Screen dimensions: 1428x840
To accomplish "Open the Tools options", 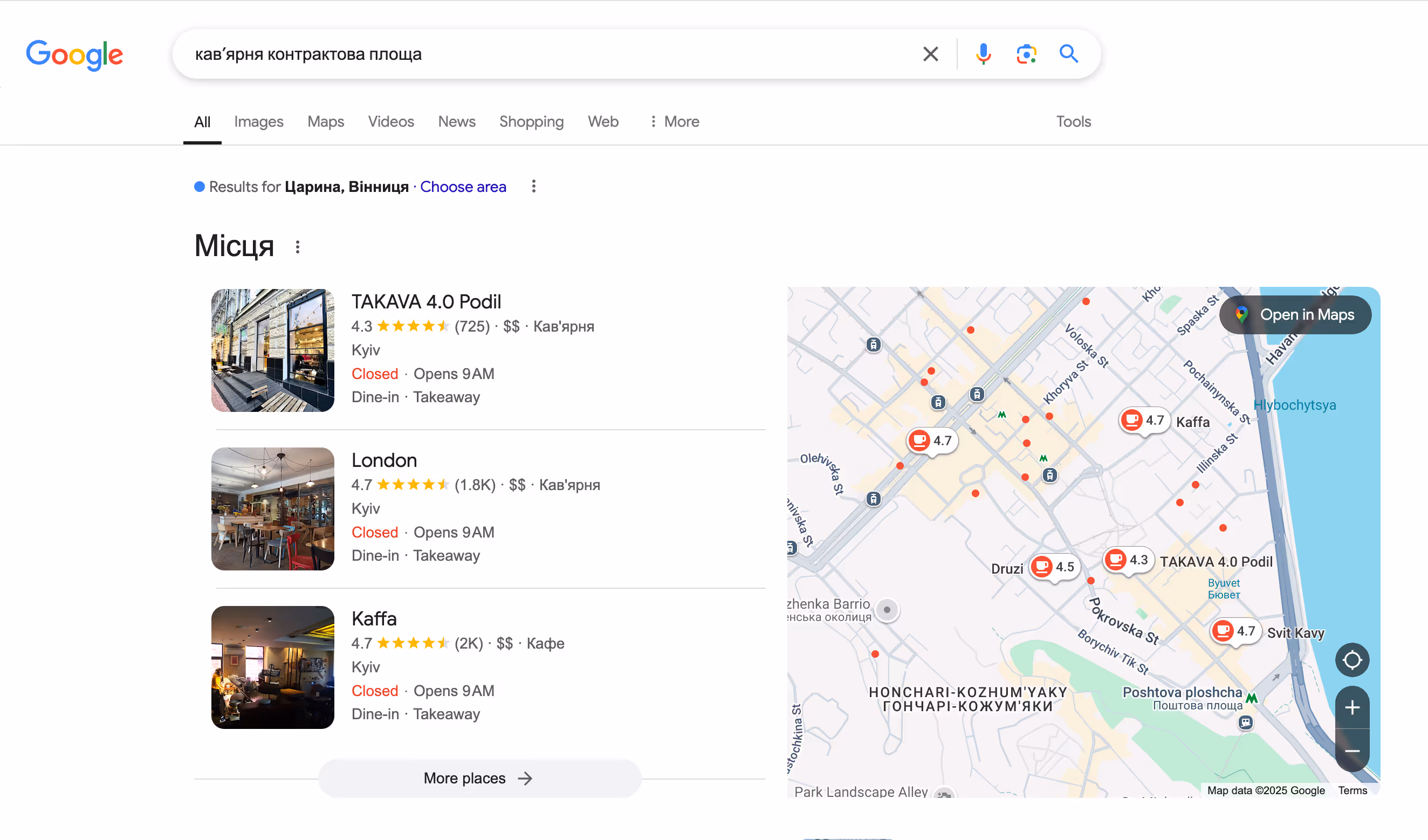I will pyautogui.click(x=1073, y=122).
